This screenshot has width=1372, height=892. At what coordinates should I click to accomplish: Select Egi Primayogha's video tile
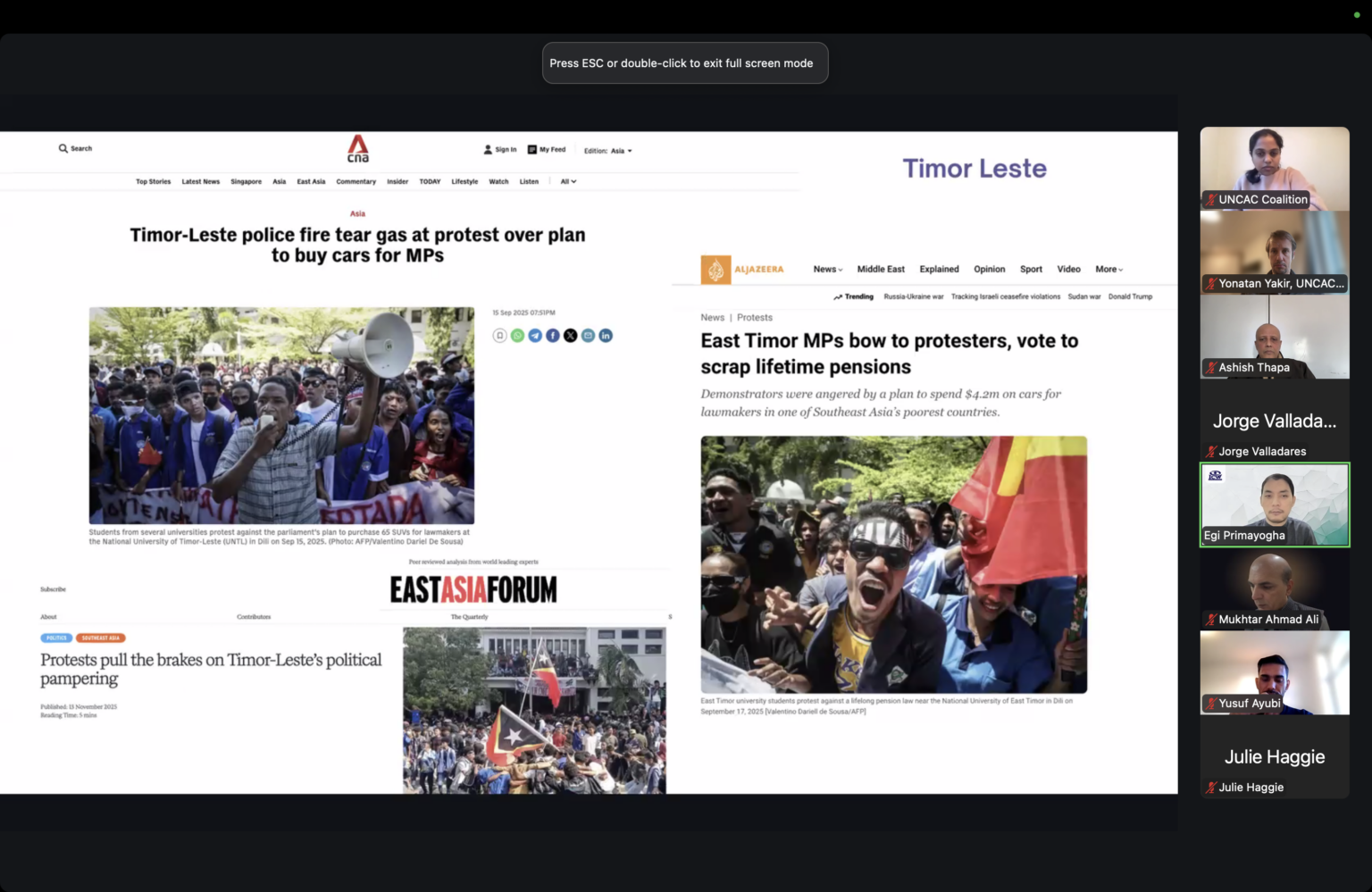click(1274, 504)
